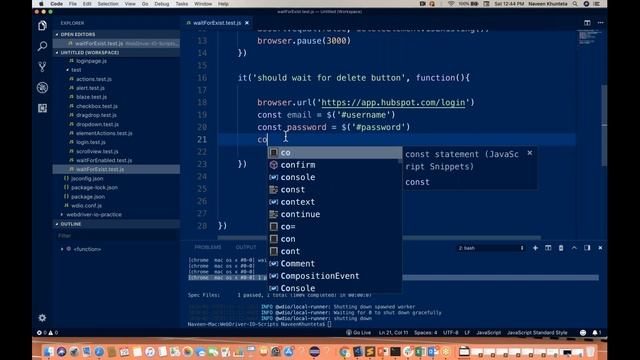Open loginpage.js in explorer
The image size is (640, 360).
pos(91,61)
